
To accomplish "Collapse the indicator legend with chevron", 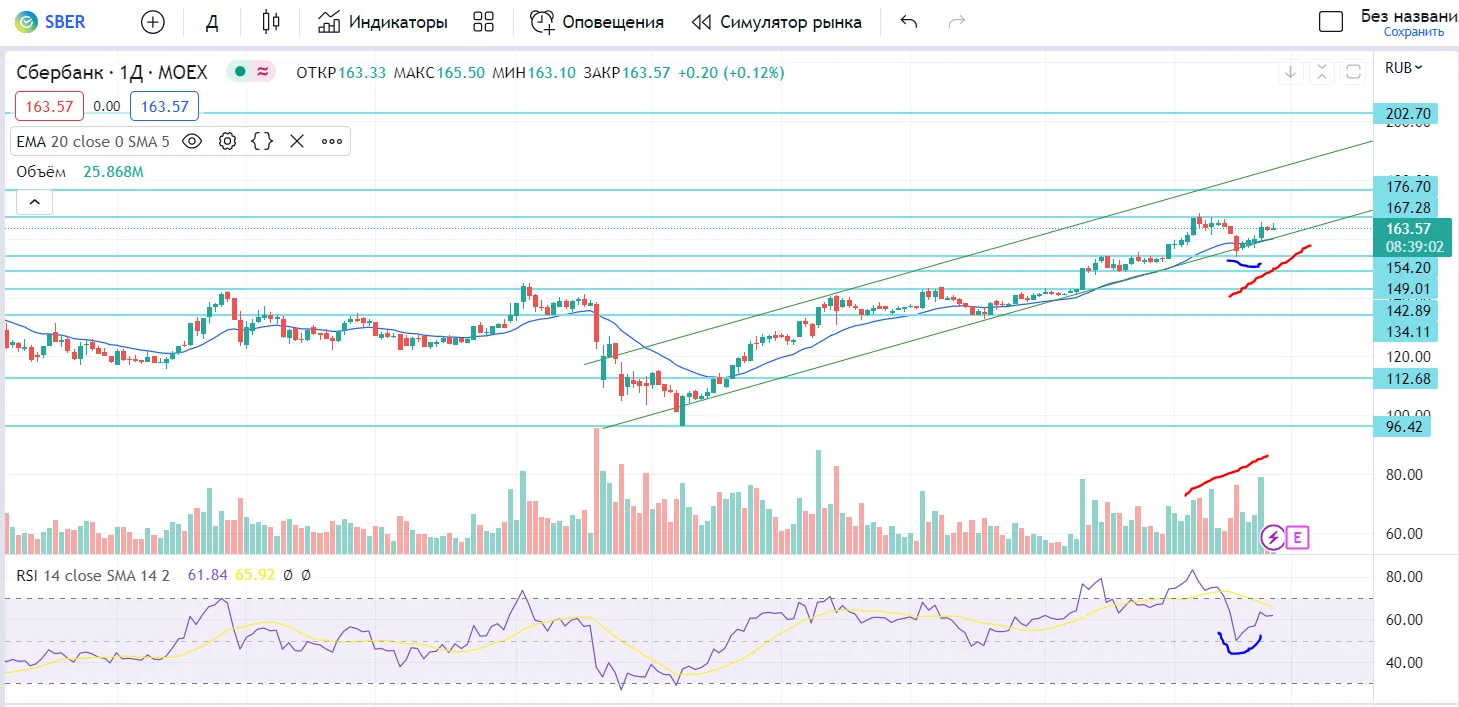I will pos(34,203).
